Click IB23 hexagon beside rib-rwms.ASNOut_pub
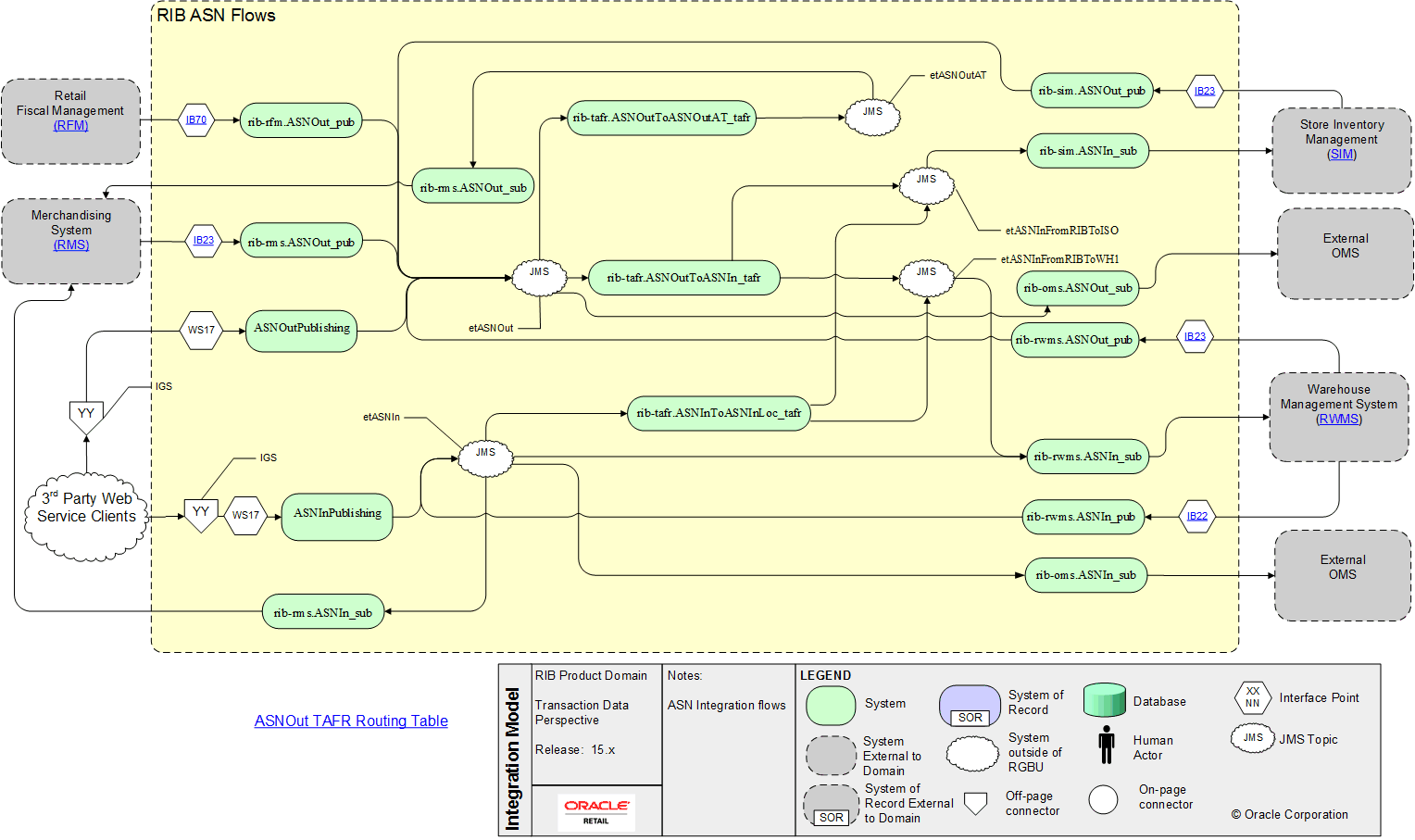 [1196, 336]
